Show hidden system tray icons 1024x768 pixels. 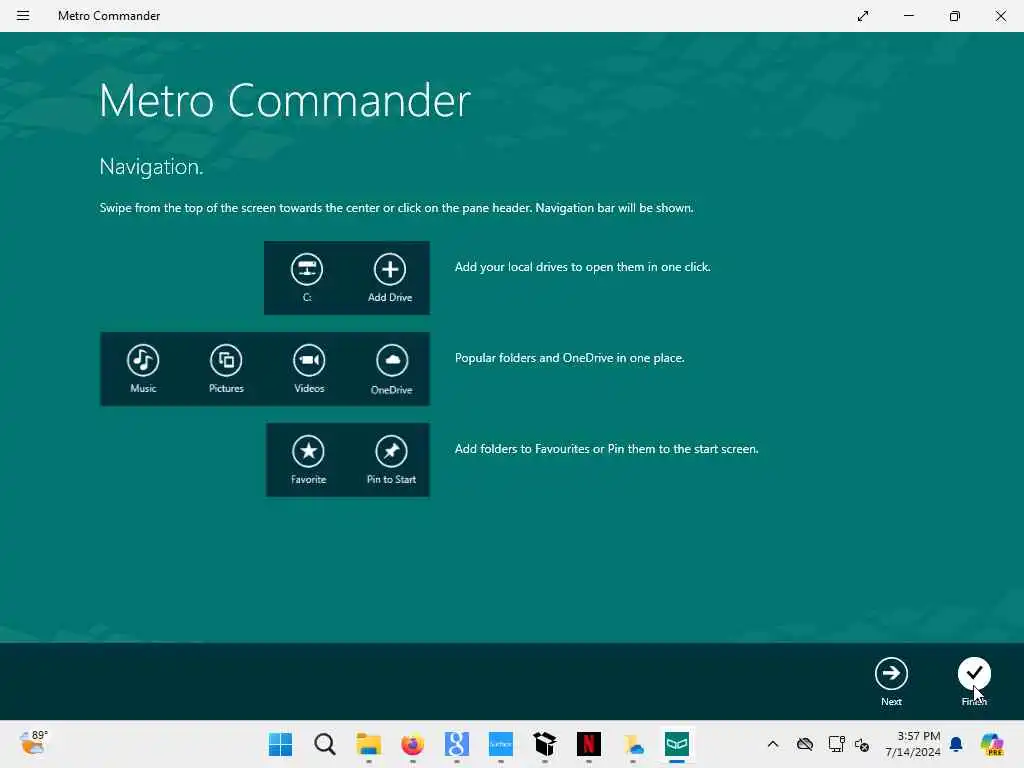coord(773,744)
